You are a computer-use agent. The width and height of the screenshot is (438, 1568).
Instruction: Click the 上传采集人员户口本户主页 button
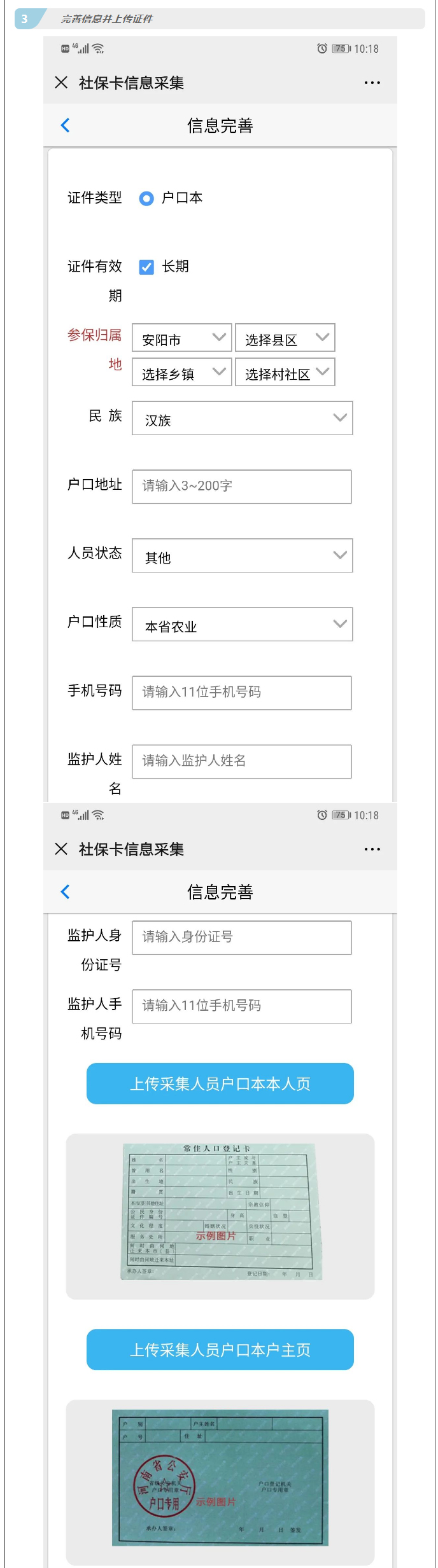tap(220, 1349)
